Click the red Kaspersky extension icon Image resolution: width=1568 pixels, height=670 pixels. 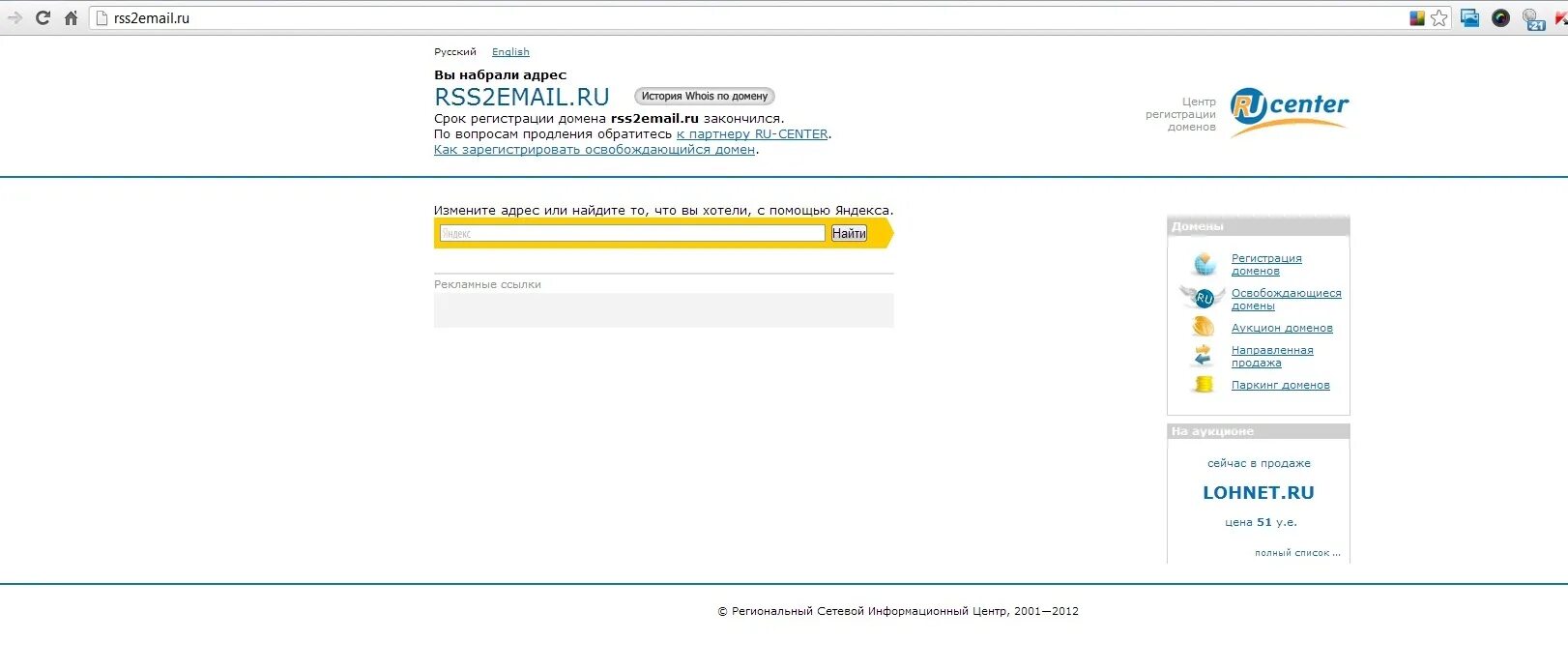(1560, 18)
